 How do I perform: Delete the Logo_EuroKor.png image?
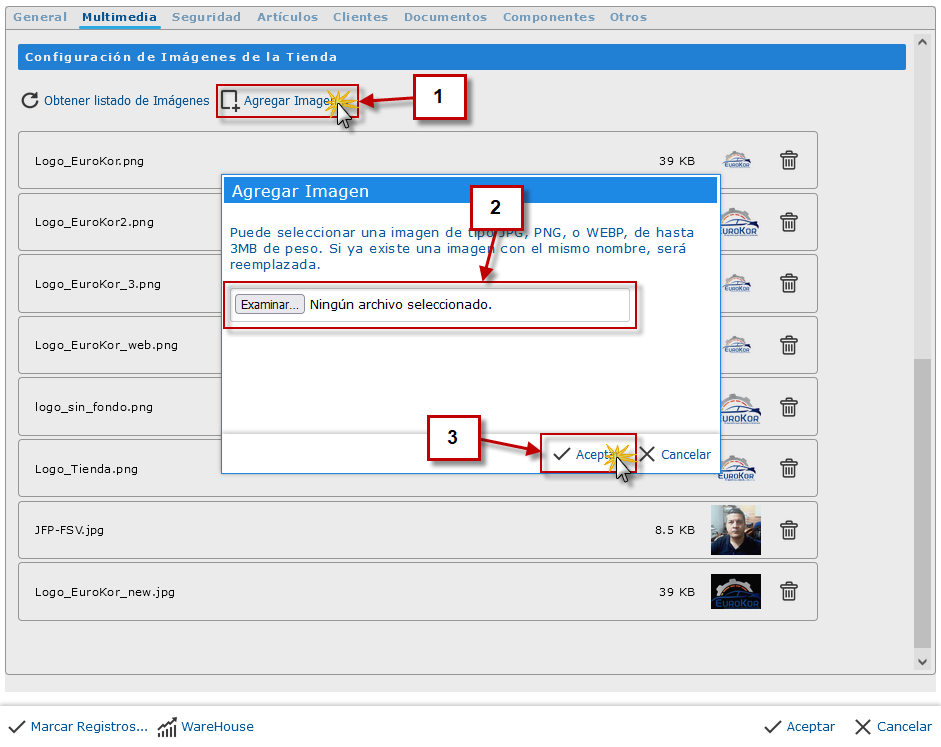pos(789,160)
